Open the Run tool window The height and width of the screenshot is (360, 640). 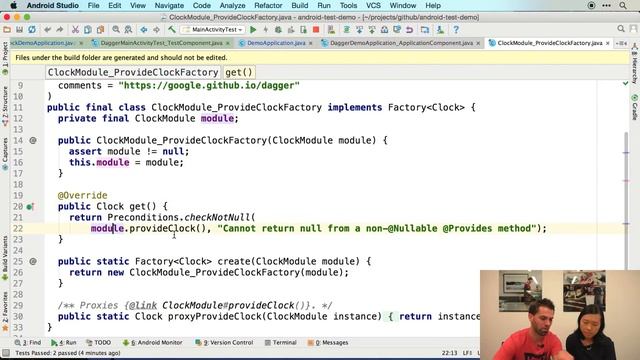(x=64, y=342)
